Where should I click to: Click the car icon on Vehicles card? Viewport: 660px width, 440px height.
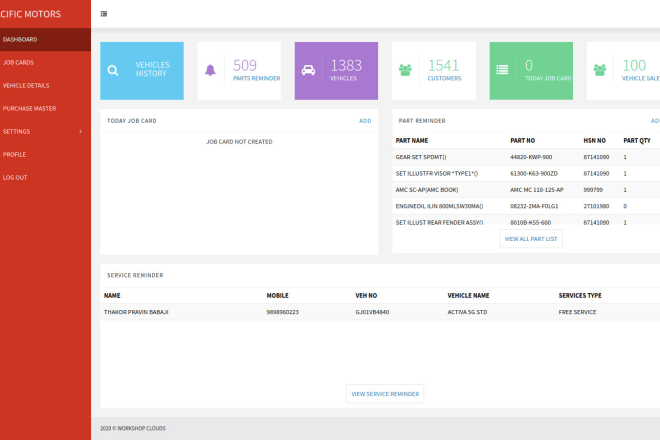coord(308,70)
